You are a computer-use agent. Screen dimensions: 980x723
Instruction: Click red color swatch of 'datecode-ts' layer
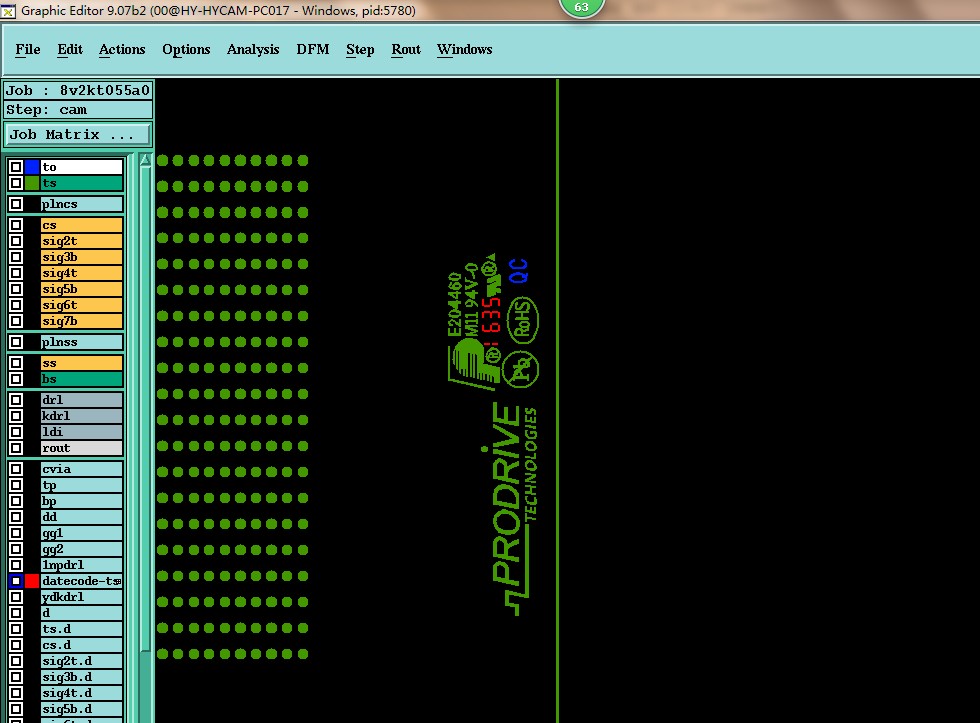pos(32,581)
